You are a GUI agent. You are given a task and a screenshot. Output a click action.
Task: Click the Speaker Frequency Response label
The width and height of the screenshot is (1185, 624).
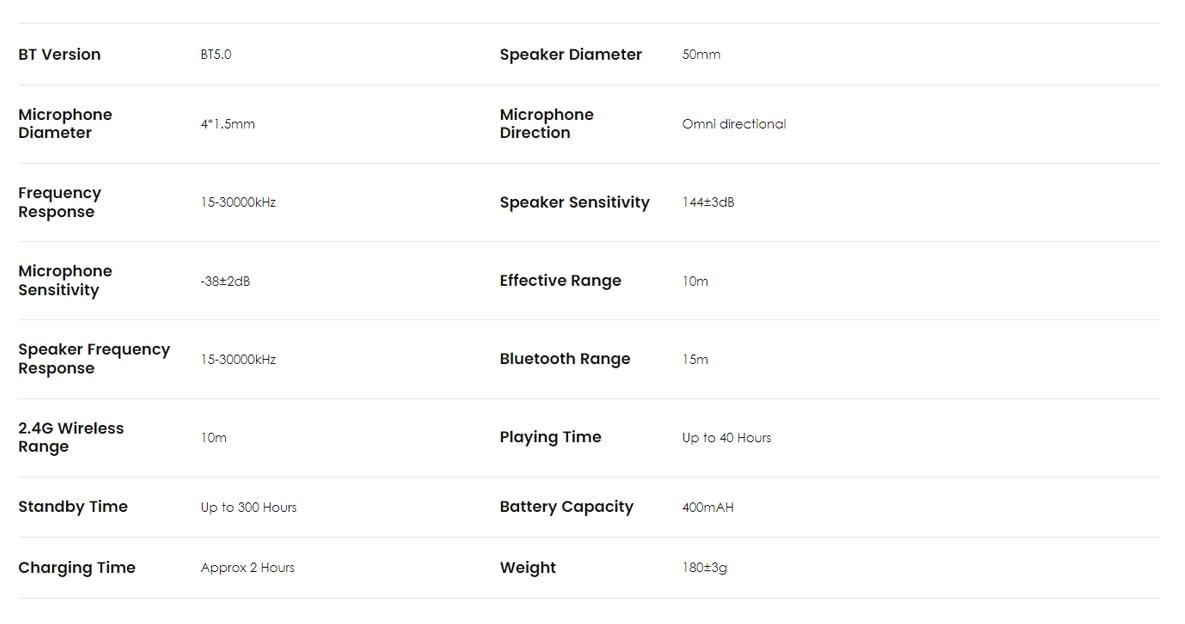94,359
